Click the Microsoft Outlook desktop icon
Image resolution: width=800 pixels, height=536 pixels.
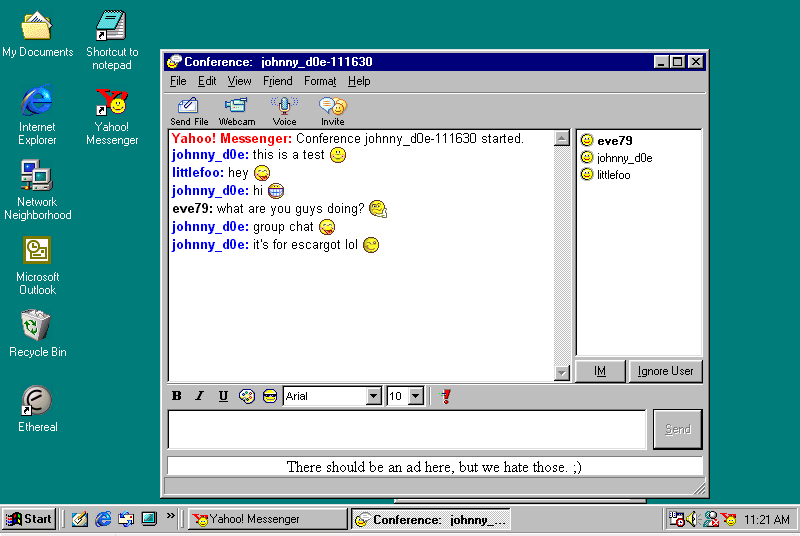coord(37,265)
